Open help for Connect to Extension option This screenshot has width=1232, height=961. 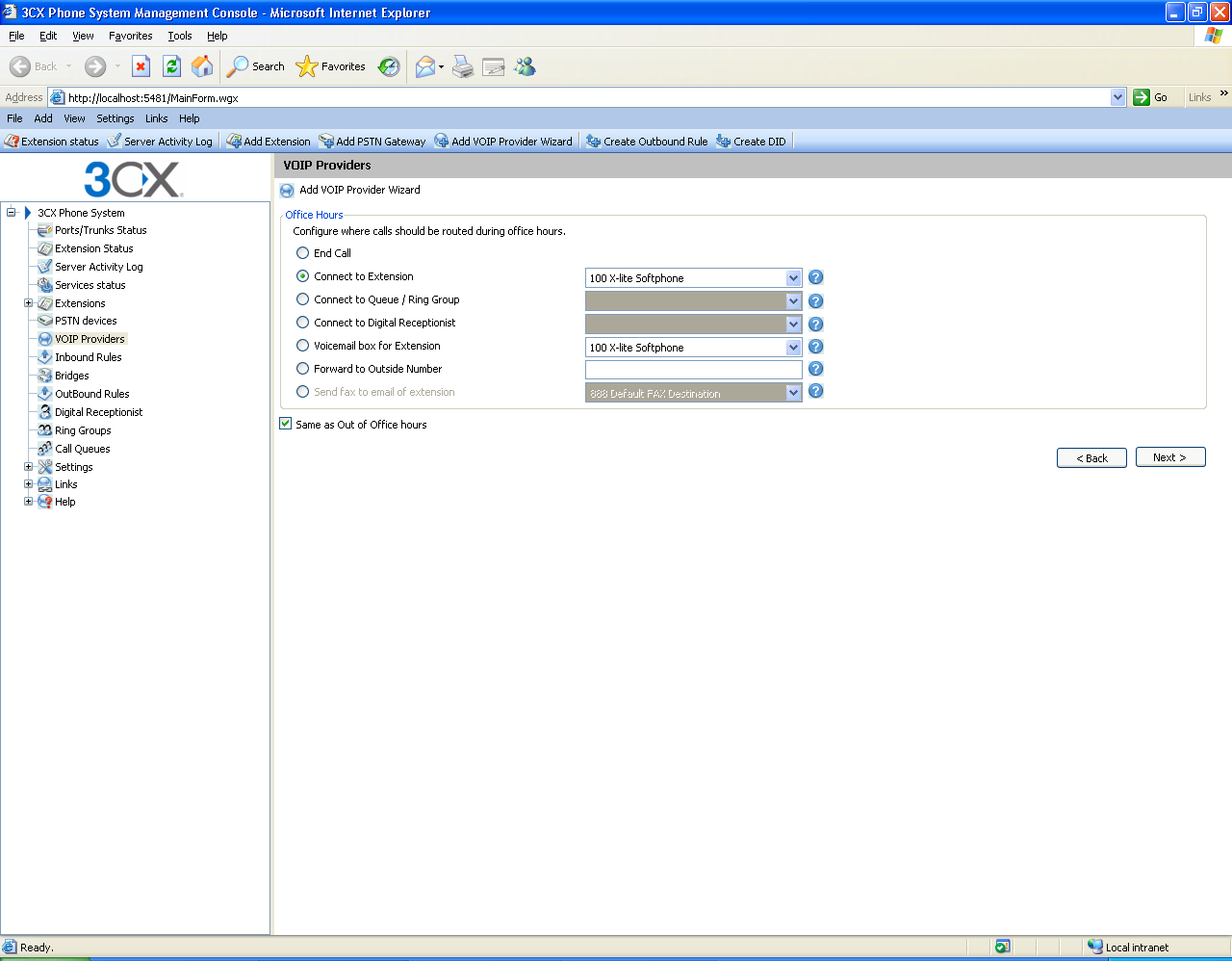coord(815,277)
